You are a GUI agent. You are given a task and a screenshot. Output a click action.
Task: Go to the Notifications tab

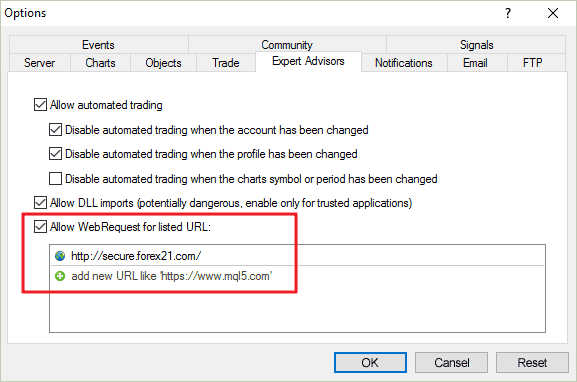(x=404, y=63)
